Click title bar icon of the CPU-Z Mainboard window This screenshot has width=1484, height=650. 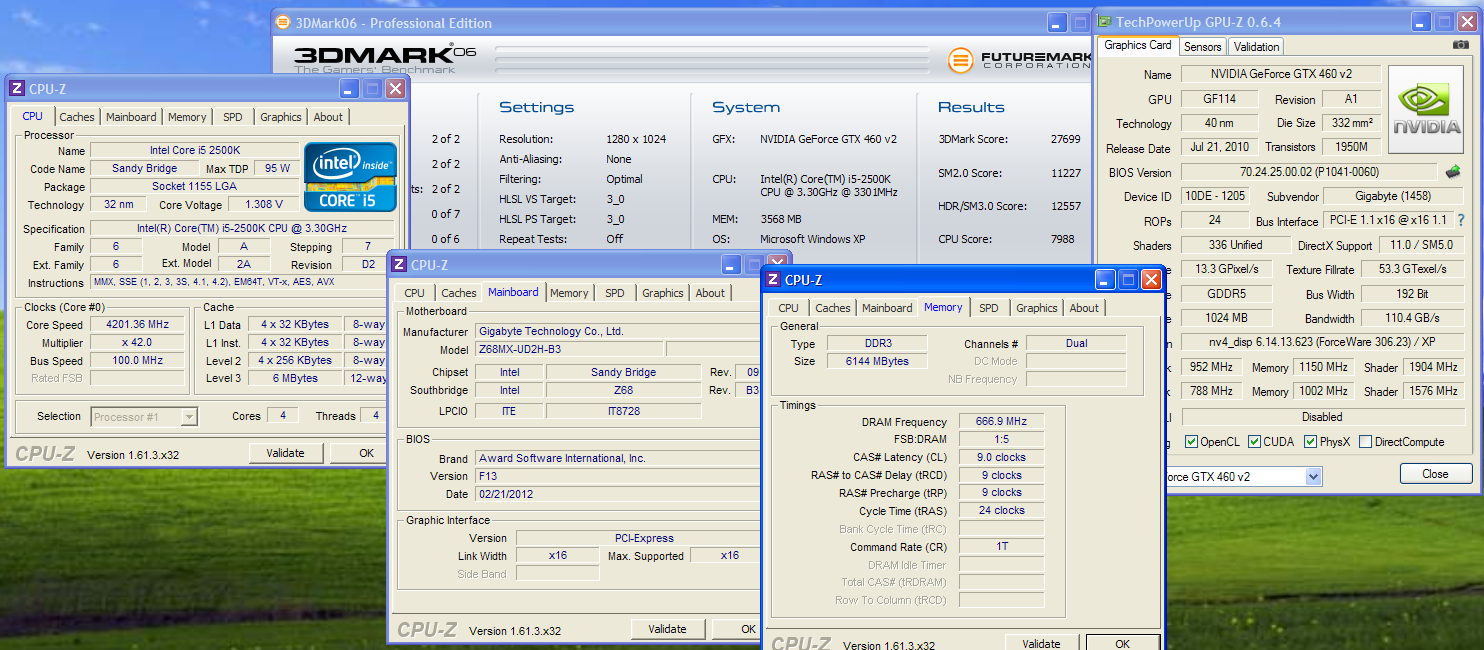[398, 264]
